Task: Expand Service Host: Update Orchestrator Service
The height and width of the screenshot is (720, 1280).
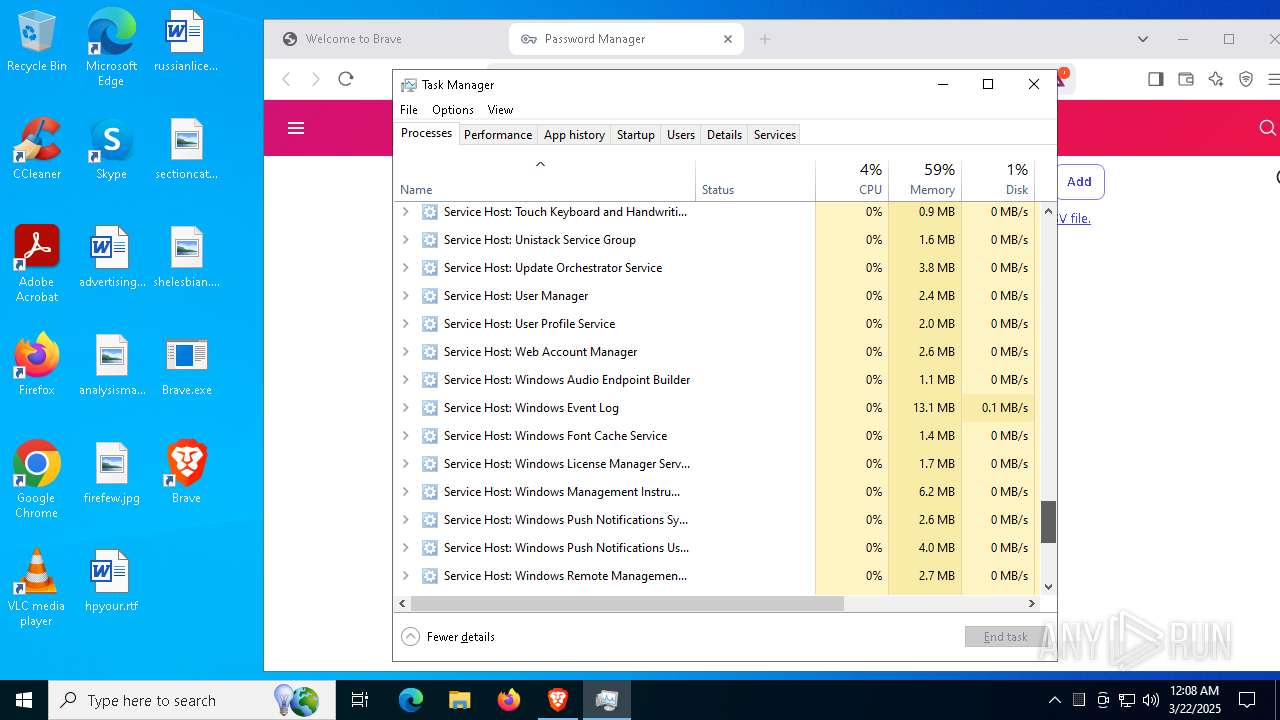Action: pos(405,268)
